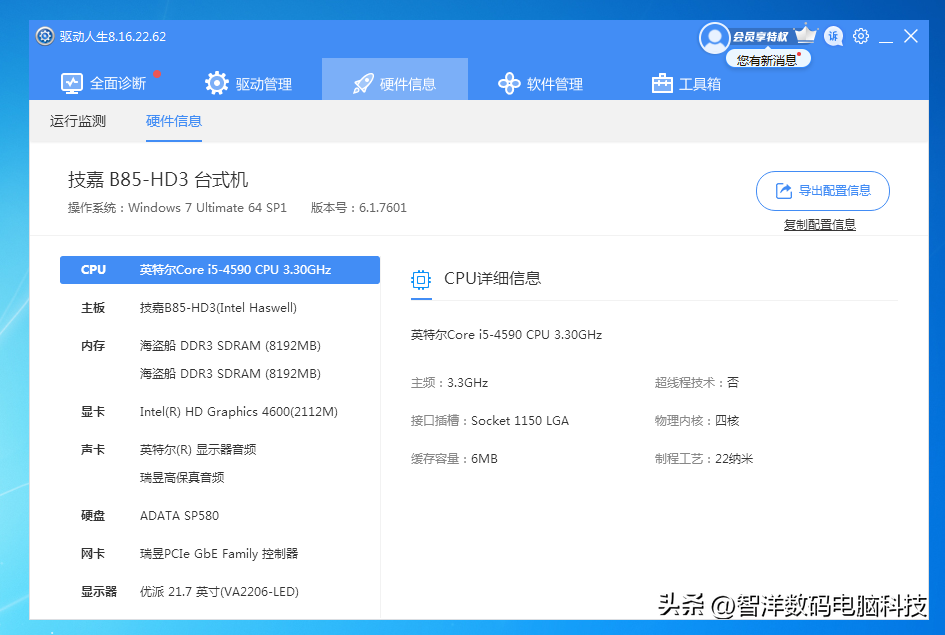Viewport: 945px width, 635px height.
Task: Select the 显示器 优派 21.7 英寸 row
Action: (220, 592)
